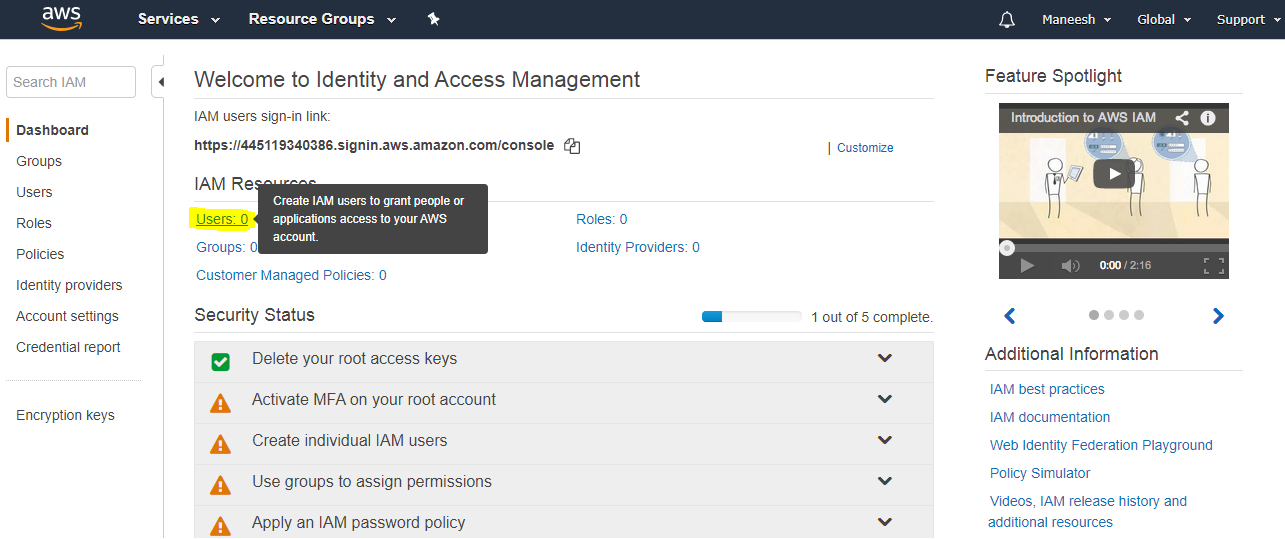Click the Customize link
The width and height of the screenshot is (1285, 539).
click(x=865, y=148)
